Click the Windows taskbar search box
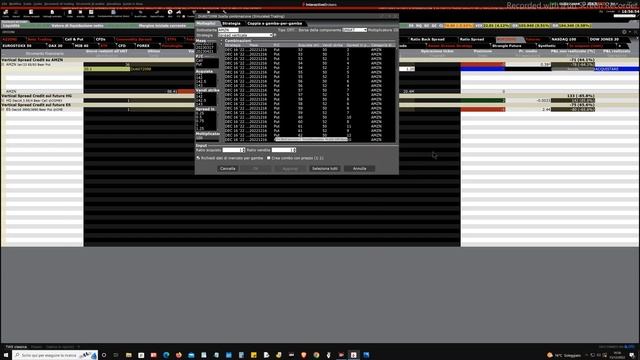 tap(55, 355)
